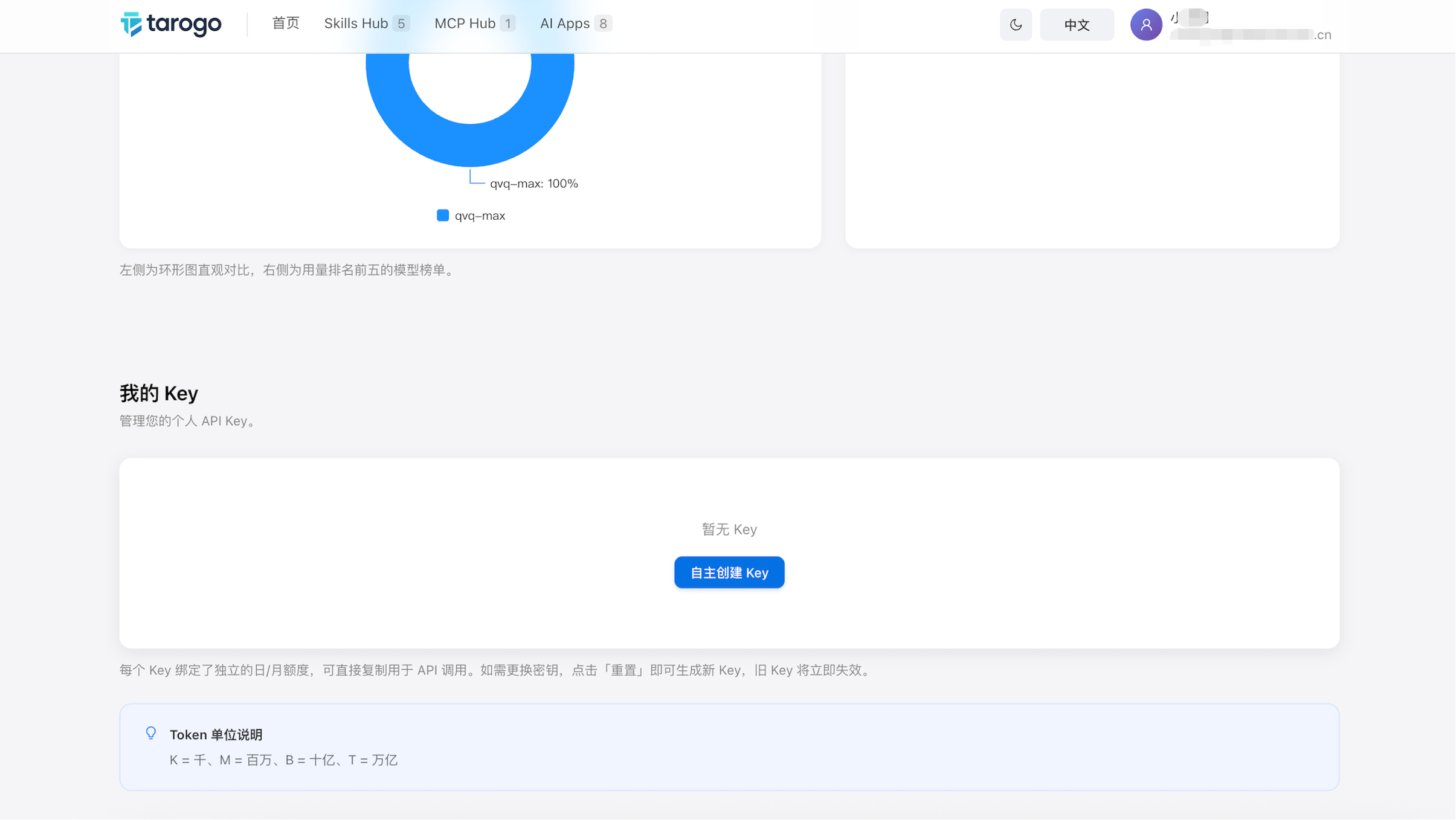Click the MCP Hub count badge 1

click(x=508, y=24)
